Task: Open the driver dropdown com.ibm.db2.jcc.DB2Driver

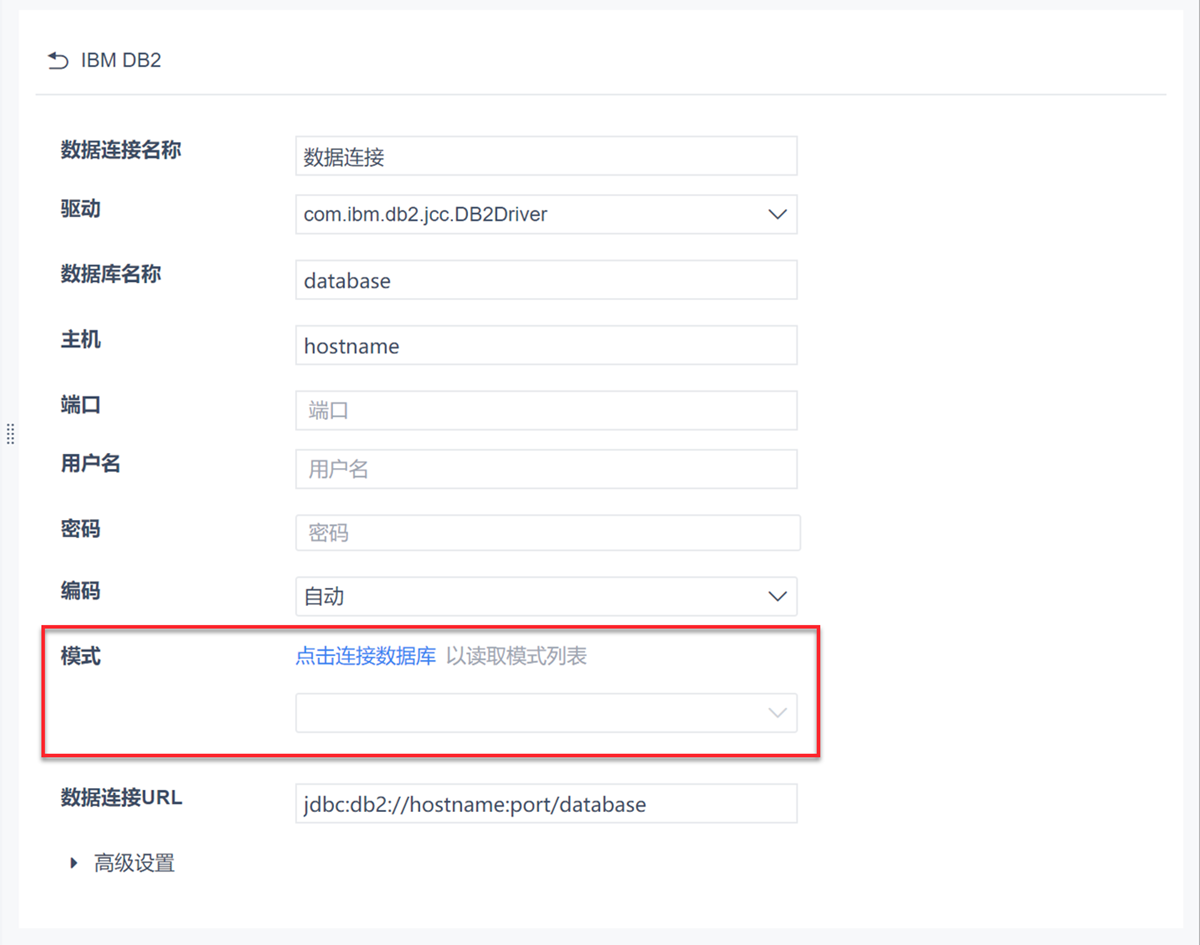Action: pos(546,214)
